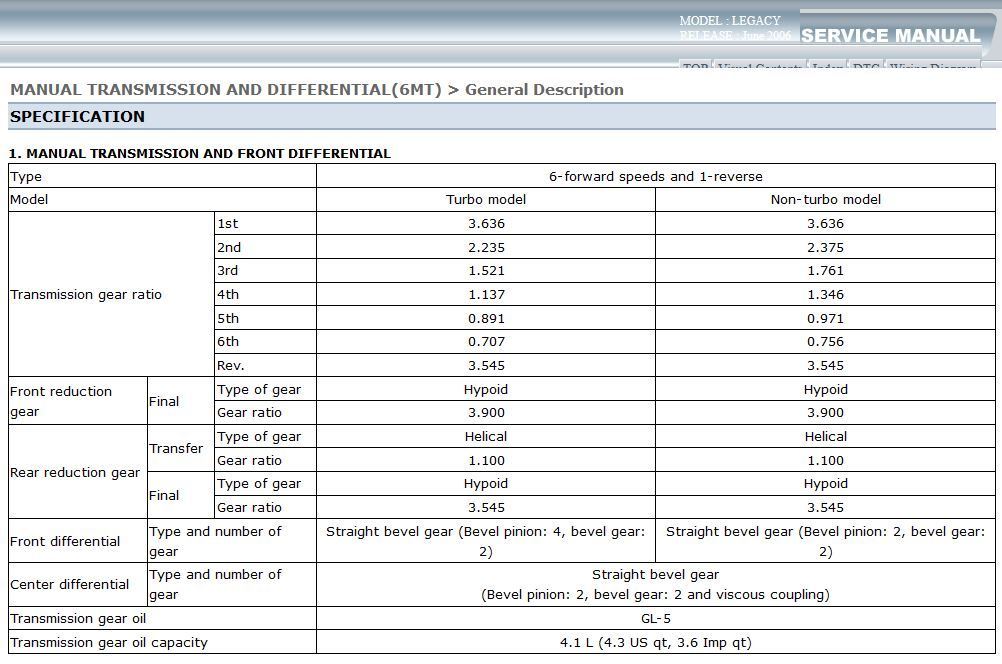Click the Turbo 6th gear ratio 0.707
The height and width of the screenshot is (664, 1002).
click(485, 342)
